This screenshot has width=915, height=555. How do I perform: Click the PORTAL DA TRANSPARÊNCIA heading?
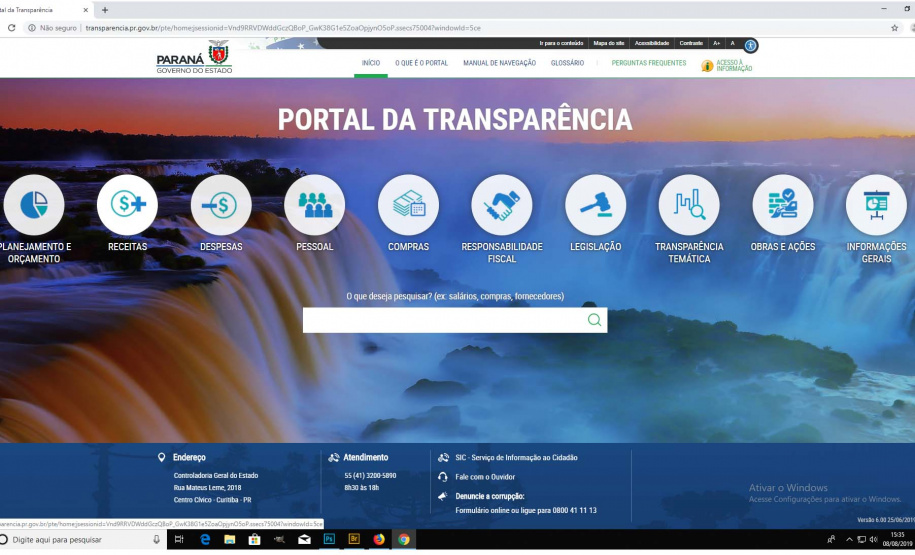455,120
